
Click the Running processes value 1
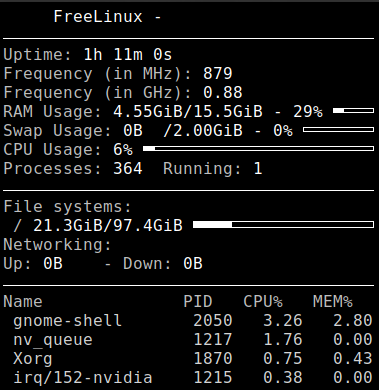click(x=258, y=169)
